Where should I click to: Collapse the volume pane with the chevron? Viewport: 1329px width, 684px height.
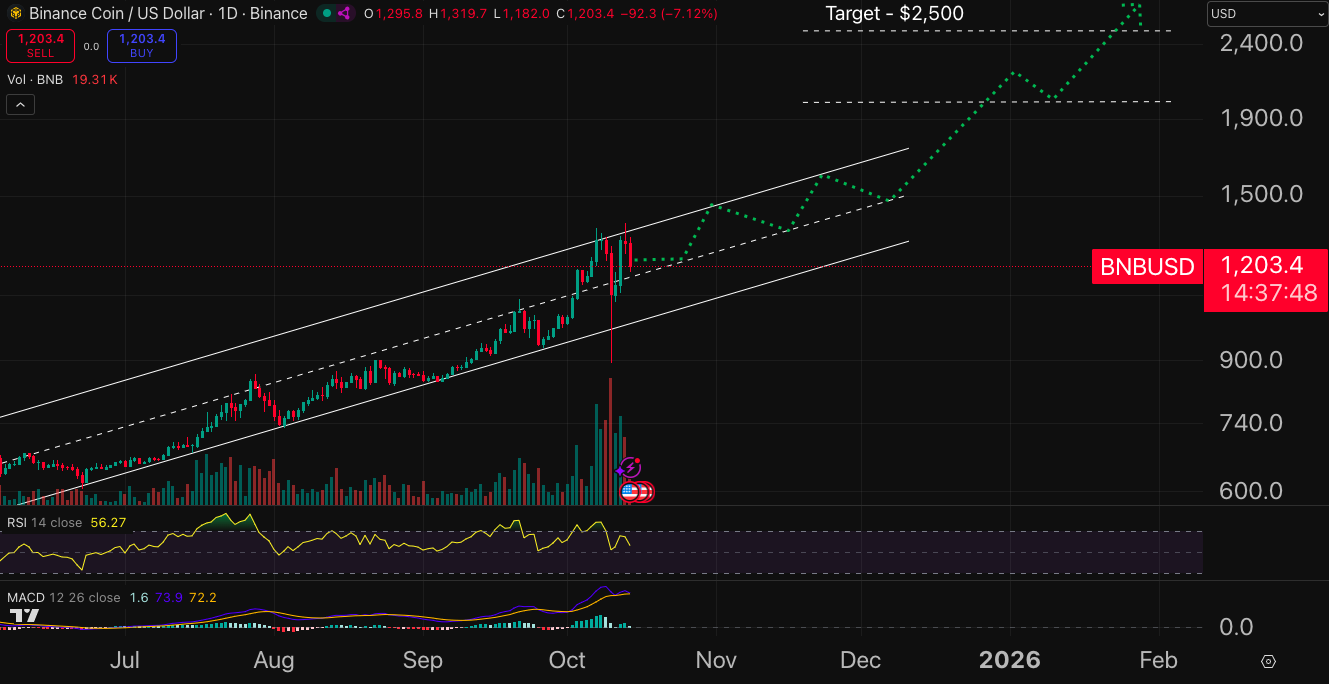point(19,104)
